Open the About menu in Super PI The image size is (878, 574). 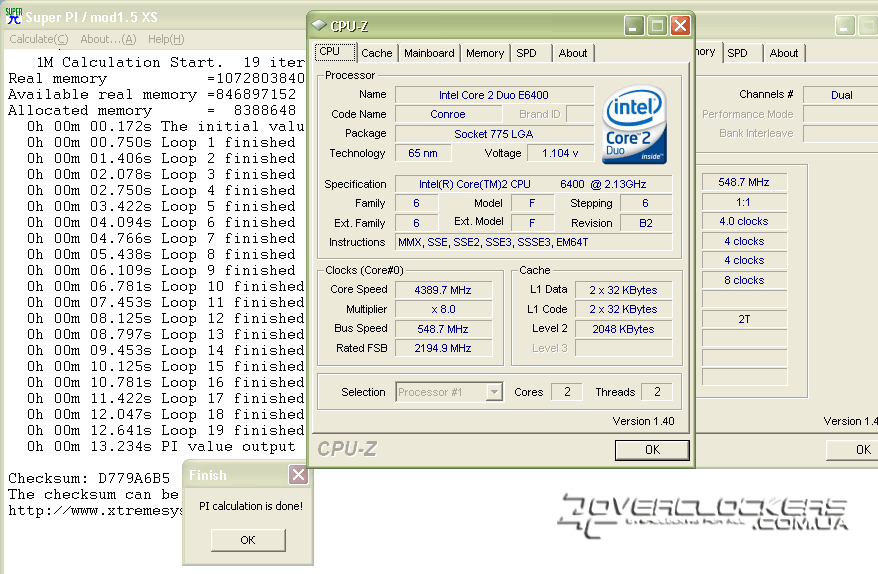(108, 39)
